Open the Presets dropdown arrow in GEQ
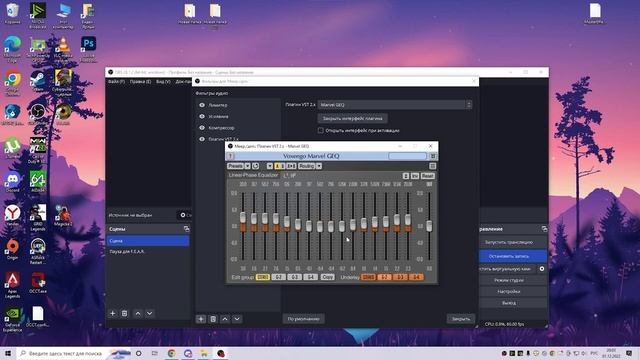640x360 pixels. pyautogui.click(x=247, y=166)
